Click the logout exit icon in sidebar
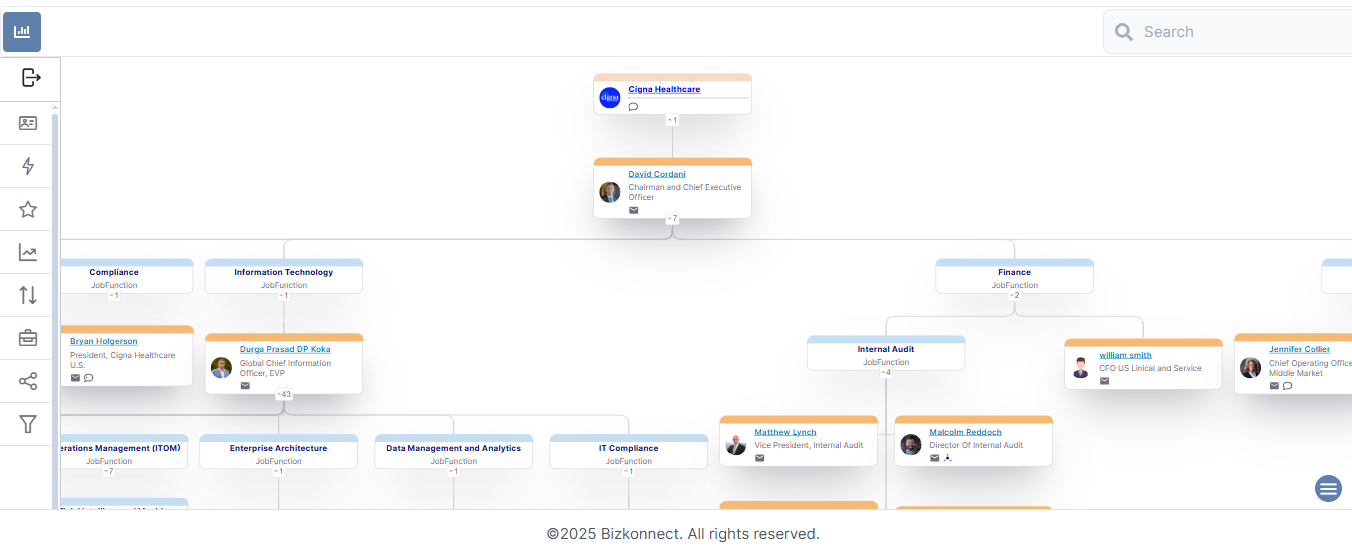 pos(30,78)
